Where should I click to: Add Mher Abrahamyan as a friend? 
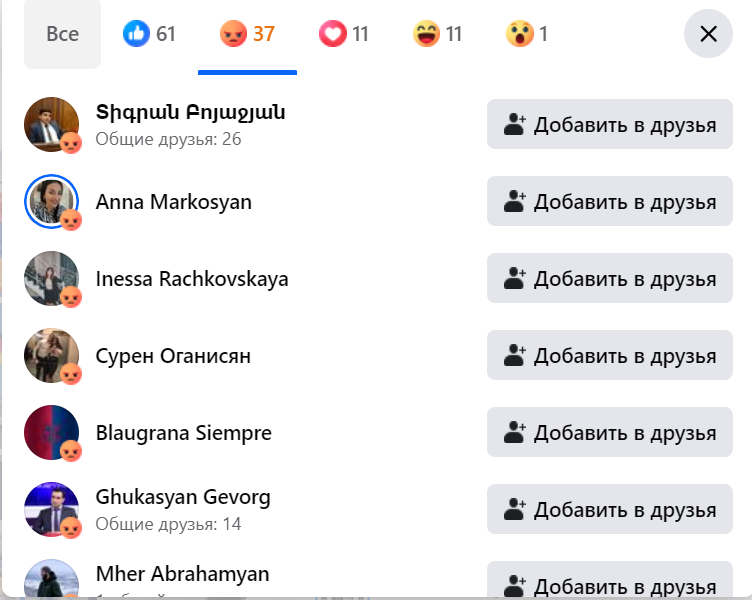[x=610, y=581]
